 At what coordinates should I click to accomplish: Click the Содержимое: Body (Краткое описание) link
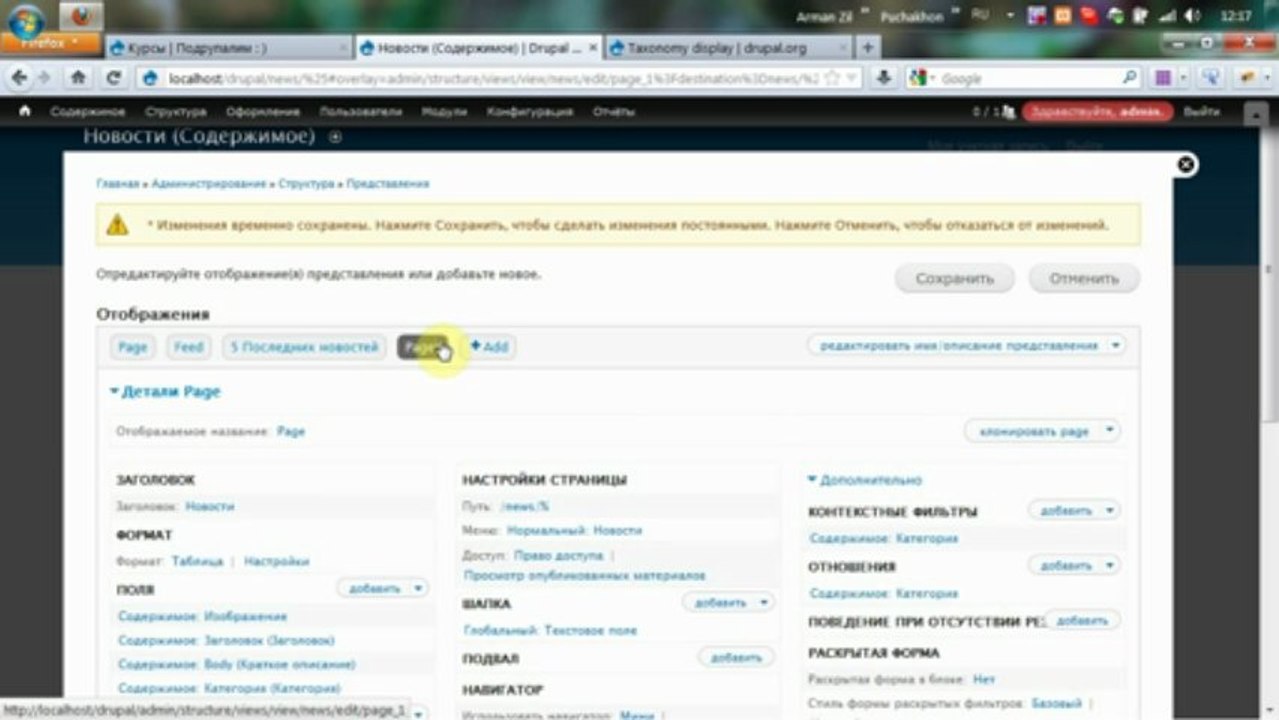236,664
